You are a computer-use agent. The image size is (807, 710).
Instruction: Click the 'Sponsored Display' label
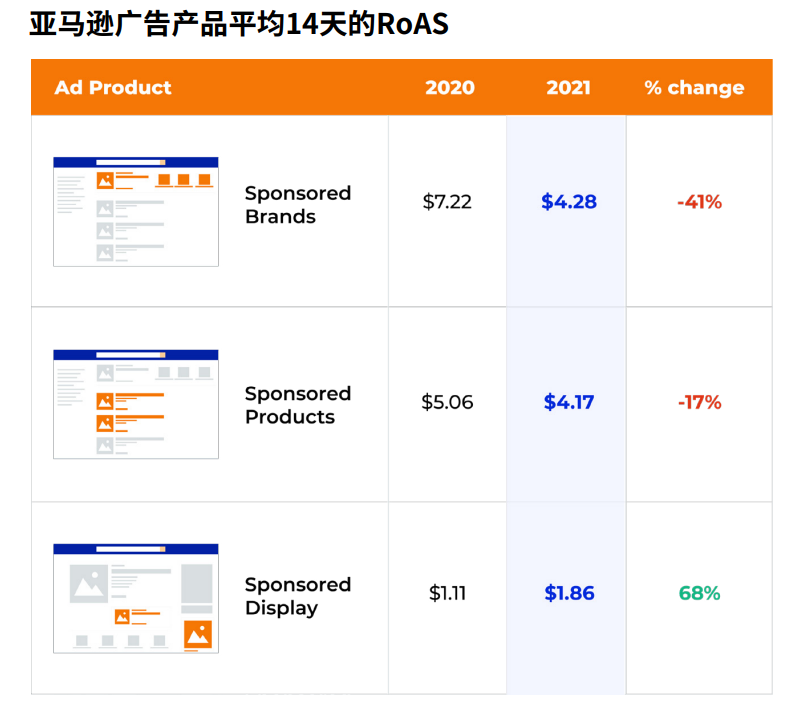coord(298,596)
